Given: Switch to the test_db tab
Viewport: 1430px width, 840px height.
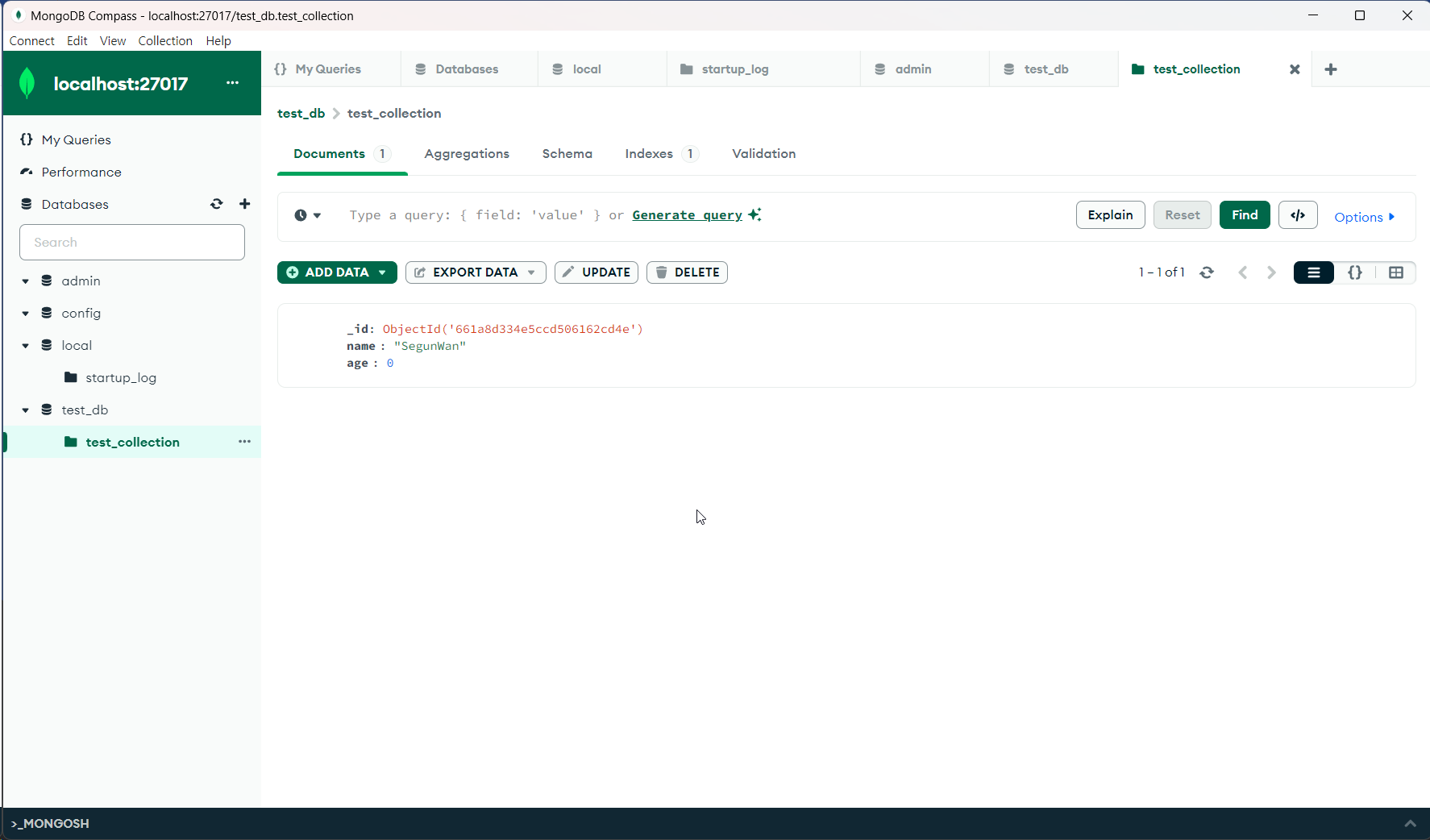Looking at the screenshot, I should (x=1054, y=69).
